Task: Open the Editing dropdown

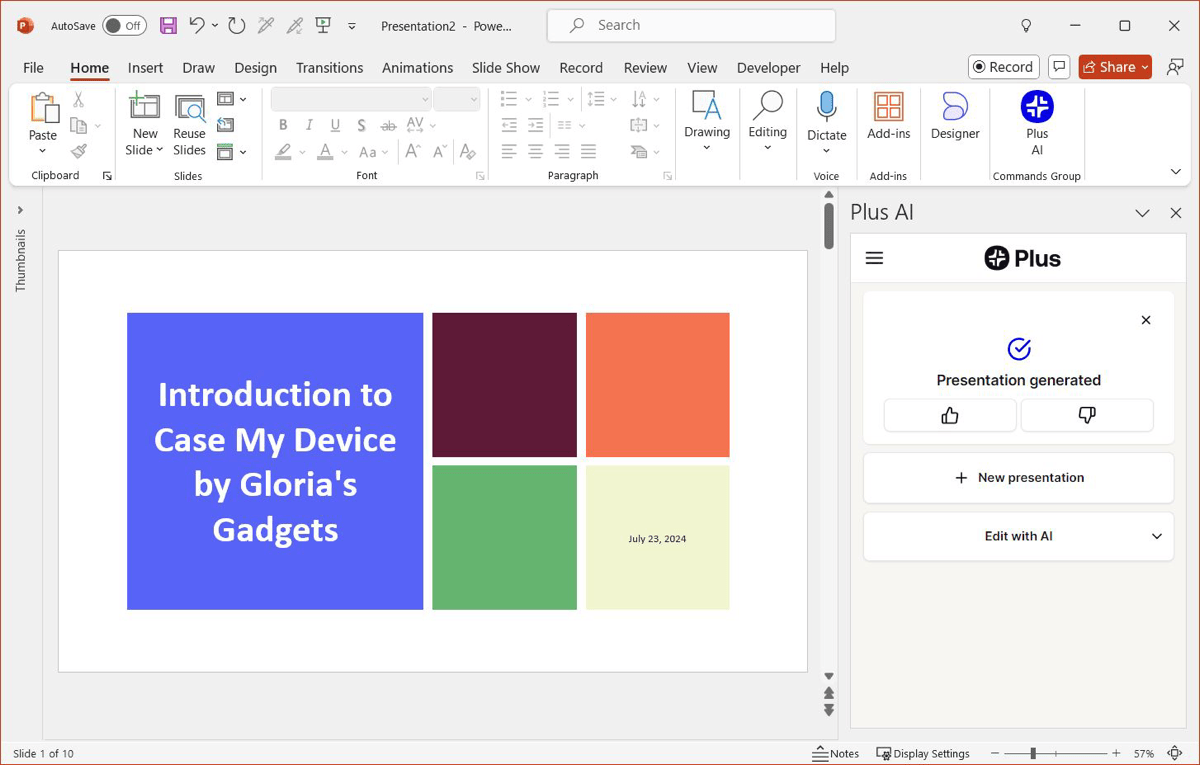Action: tap(767, 121)
